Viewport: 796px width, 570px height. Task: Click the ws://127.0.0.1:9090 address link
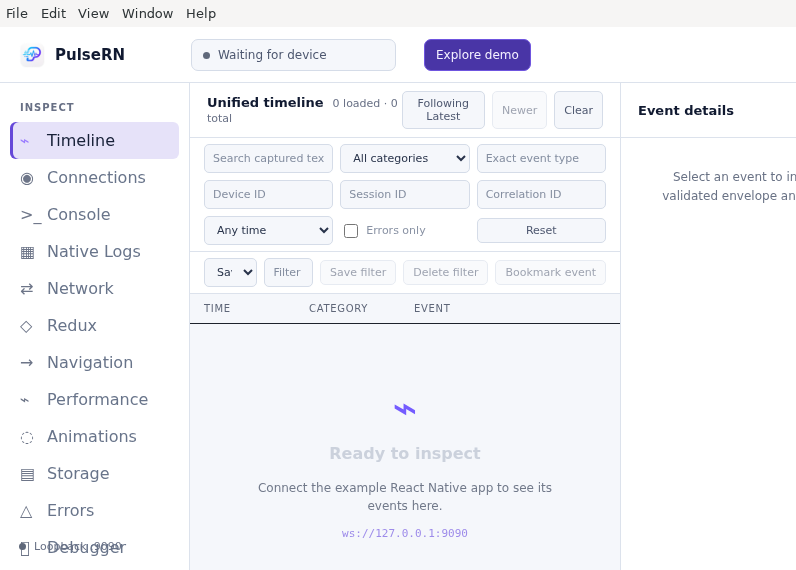(405, 533)
